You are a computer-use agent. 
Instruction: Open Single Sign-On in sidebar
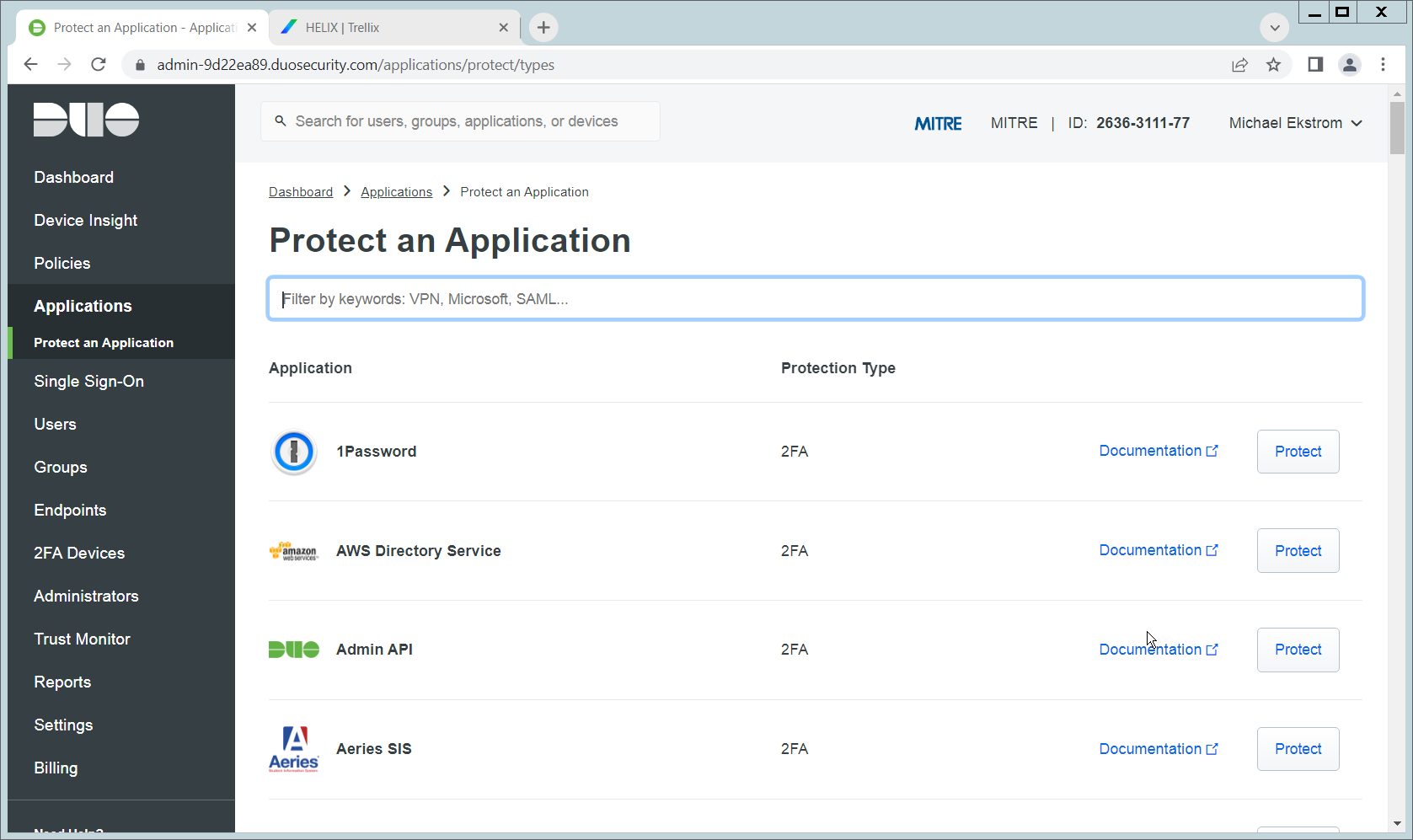tap(88, 382)
